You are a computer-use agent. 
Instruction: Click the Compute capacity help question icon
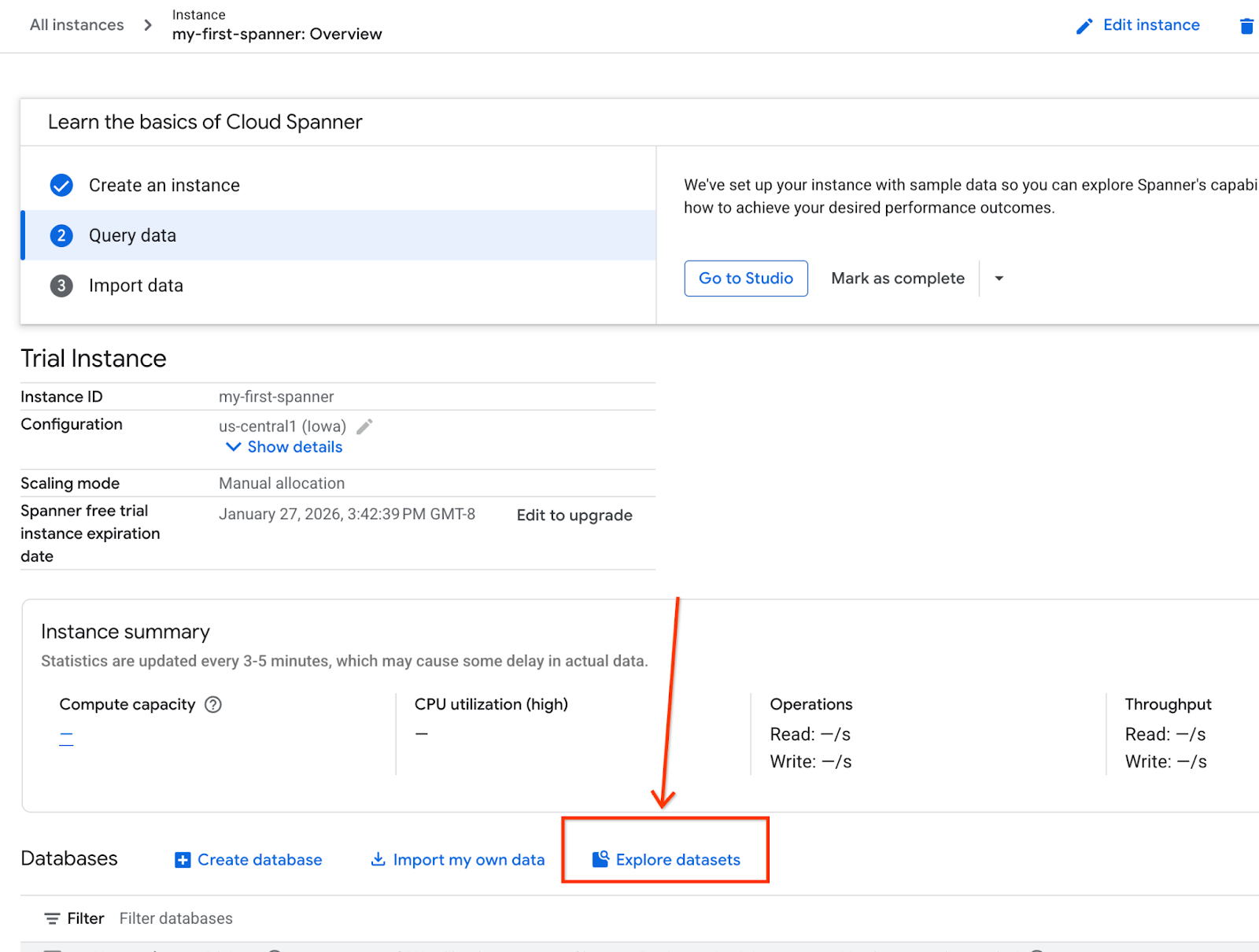click(213, 704)
